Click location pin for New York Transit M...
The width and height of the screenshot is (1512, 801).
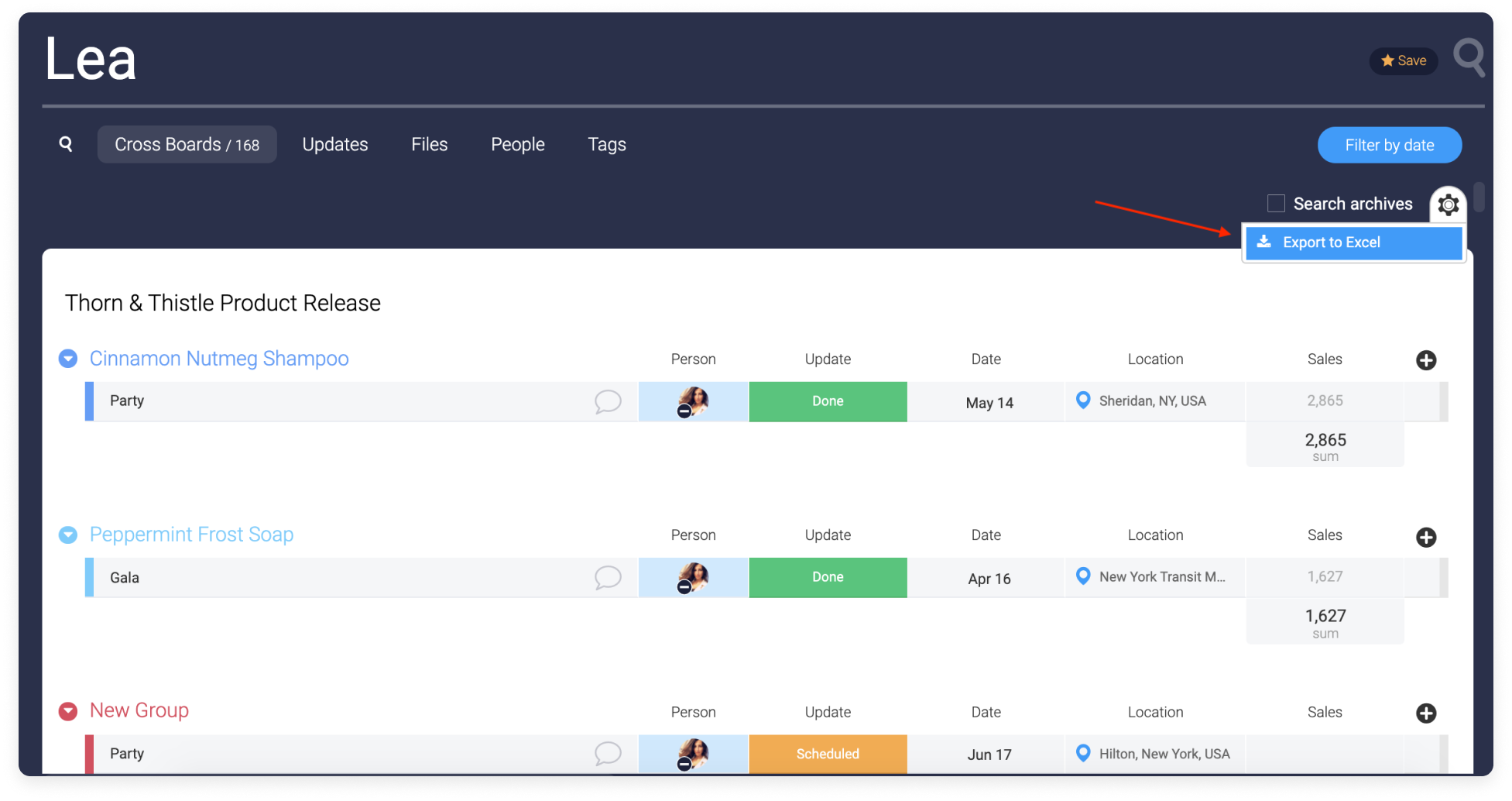[x=1083, y=576]
